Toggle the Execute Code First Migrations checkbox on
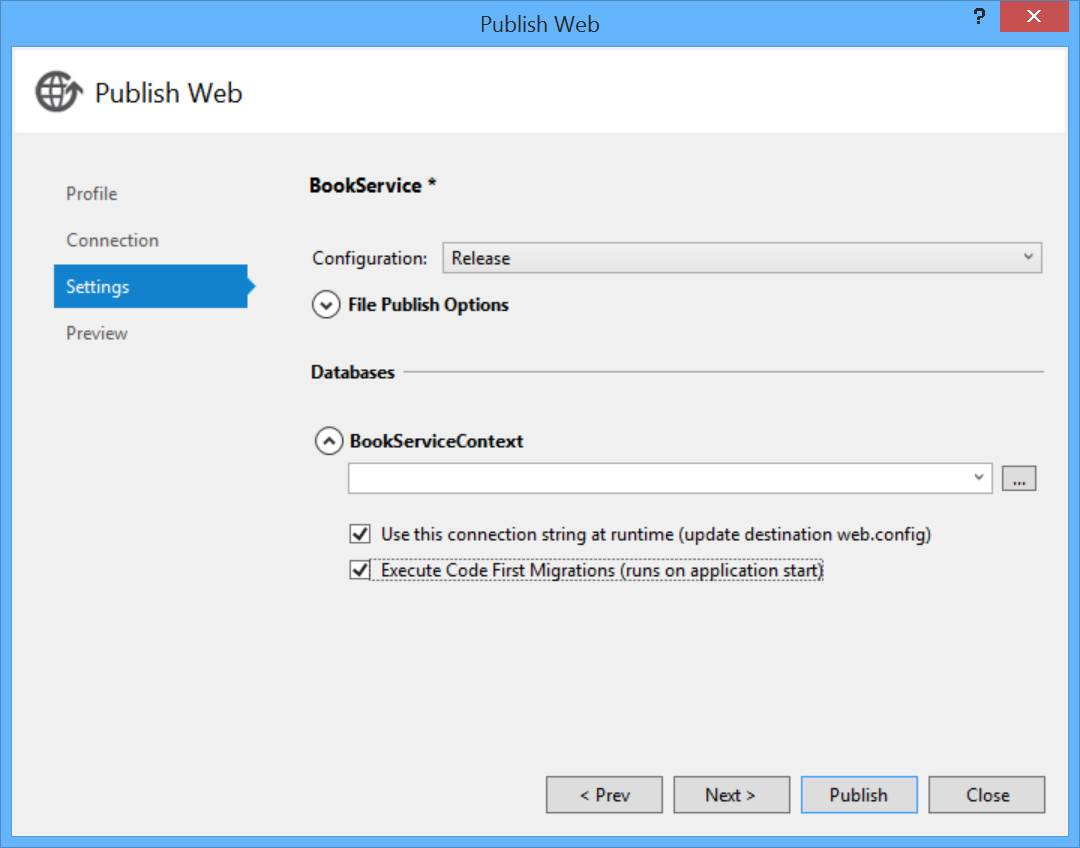The width and height of the screenshot is (1080, 848). pos(360,569)
